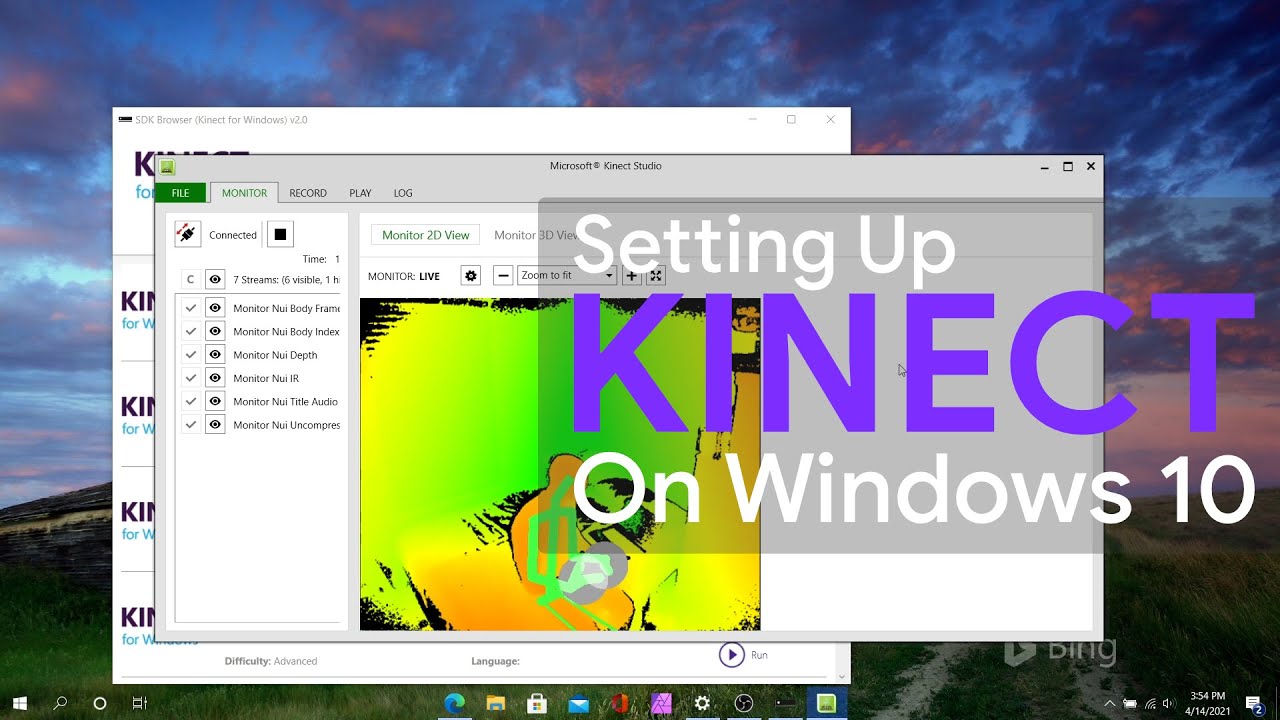Click the Monitor Nui Uncompres stream label
This screenshot has height=720, width=1280.
(x=286, y=425)
